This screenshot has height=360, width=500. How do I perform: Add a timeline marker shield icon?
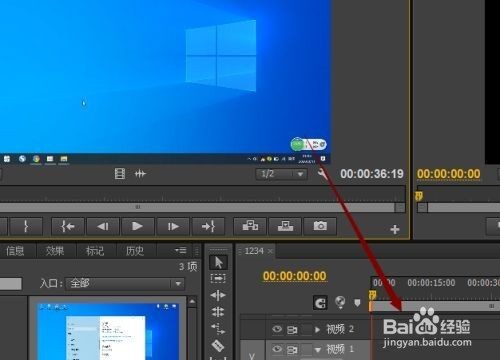click(357, 303)
